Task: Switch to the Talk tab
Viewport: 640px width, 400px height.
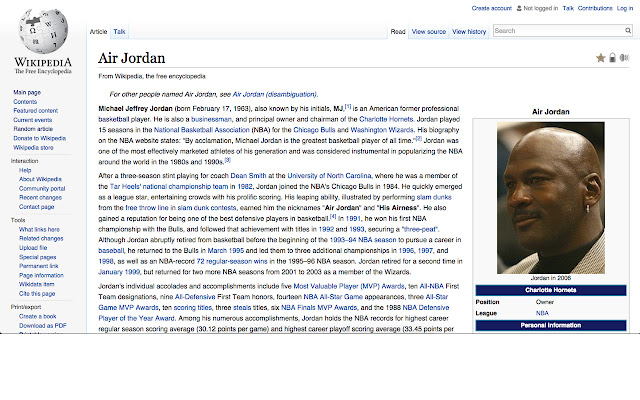Action: point(119,31)
